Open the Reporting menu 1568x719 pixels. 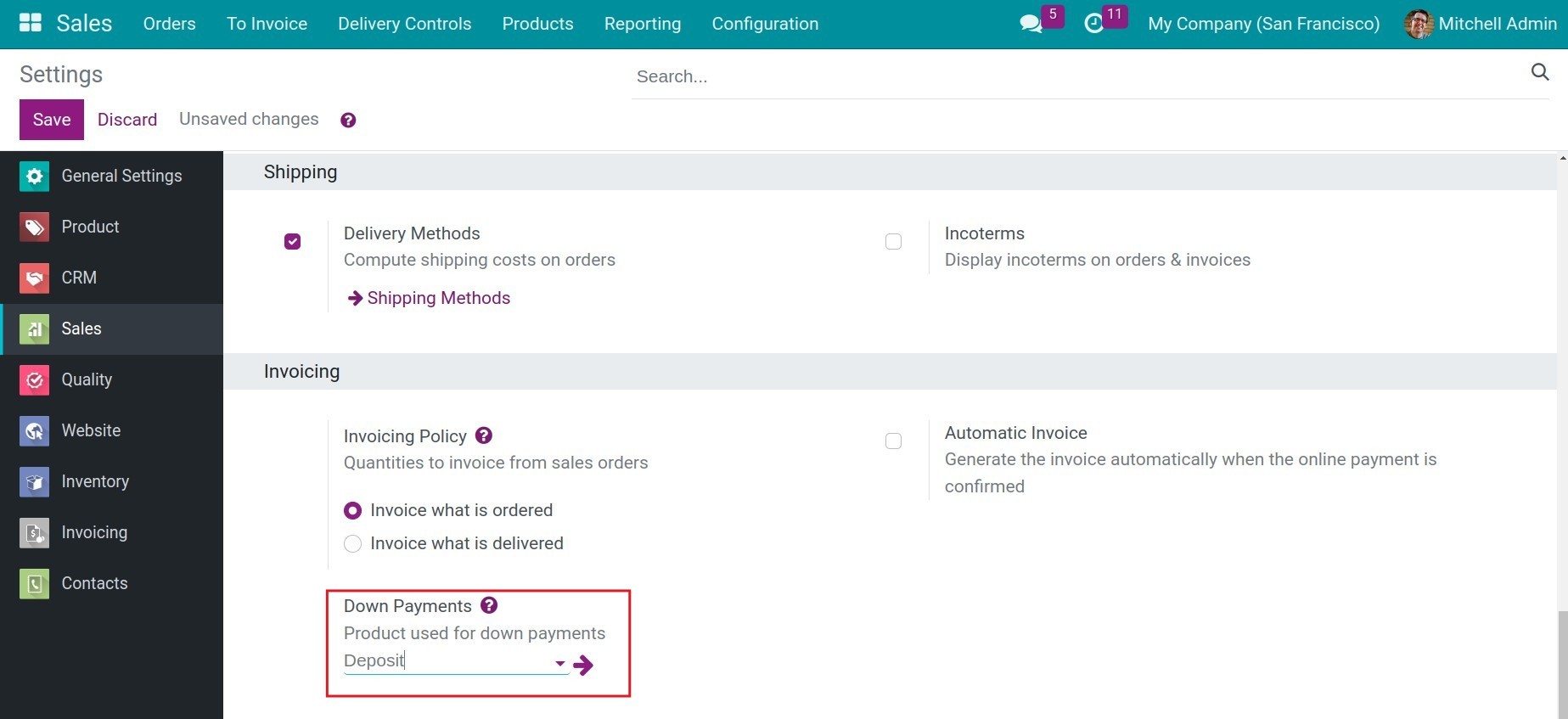(x=643, y=24)
